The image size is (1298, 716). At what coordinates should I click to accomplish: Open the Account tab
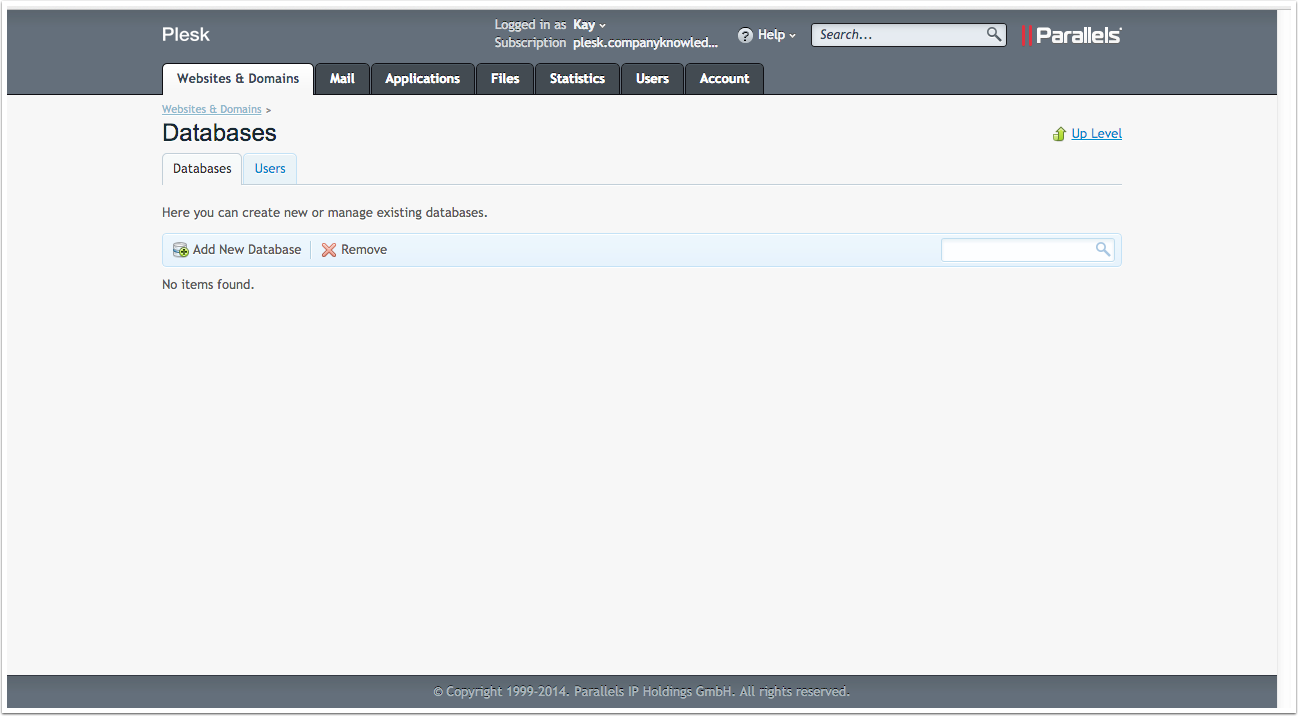pos(724,79)
